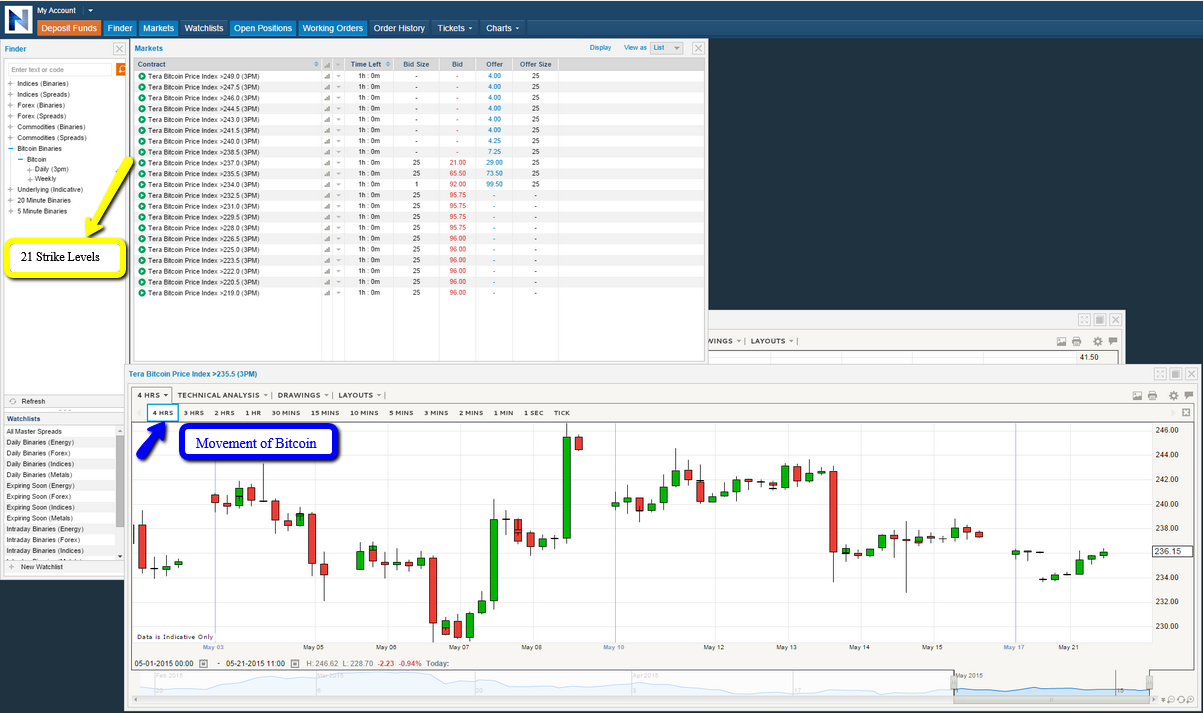Viewport: 1203px width, 713px height.
Task: Select the 2 HRS chart interval
Action: [x=224, y=413]
